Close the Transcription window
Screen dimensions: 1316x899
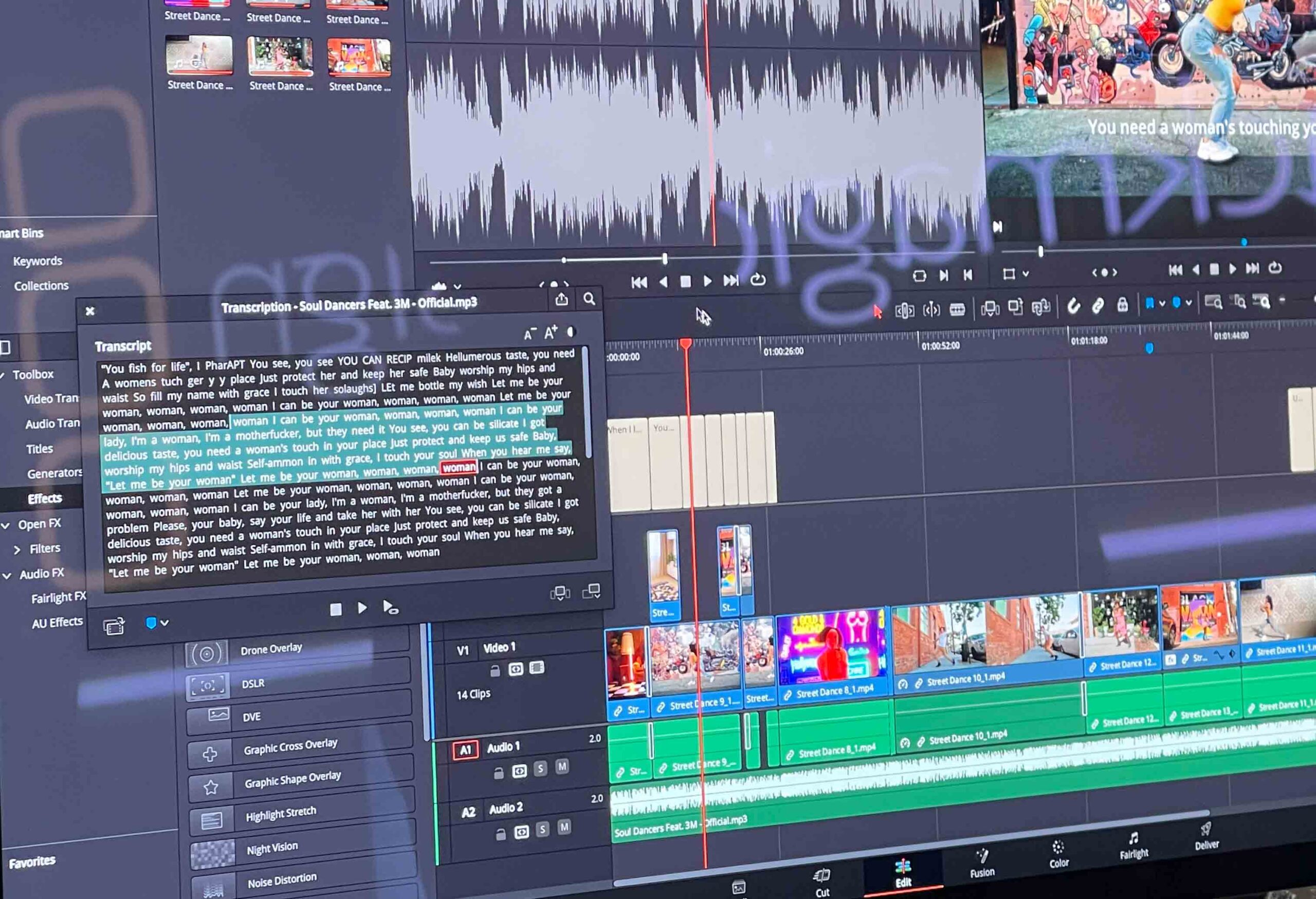point(90,311)
